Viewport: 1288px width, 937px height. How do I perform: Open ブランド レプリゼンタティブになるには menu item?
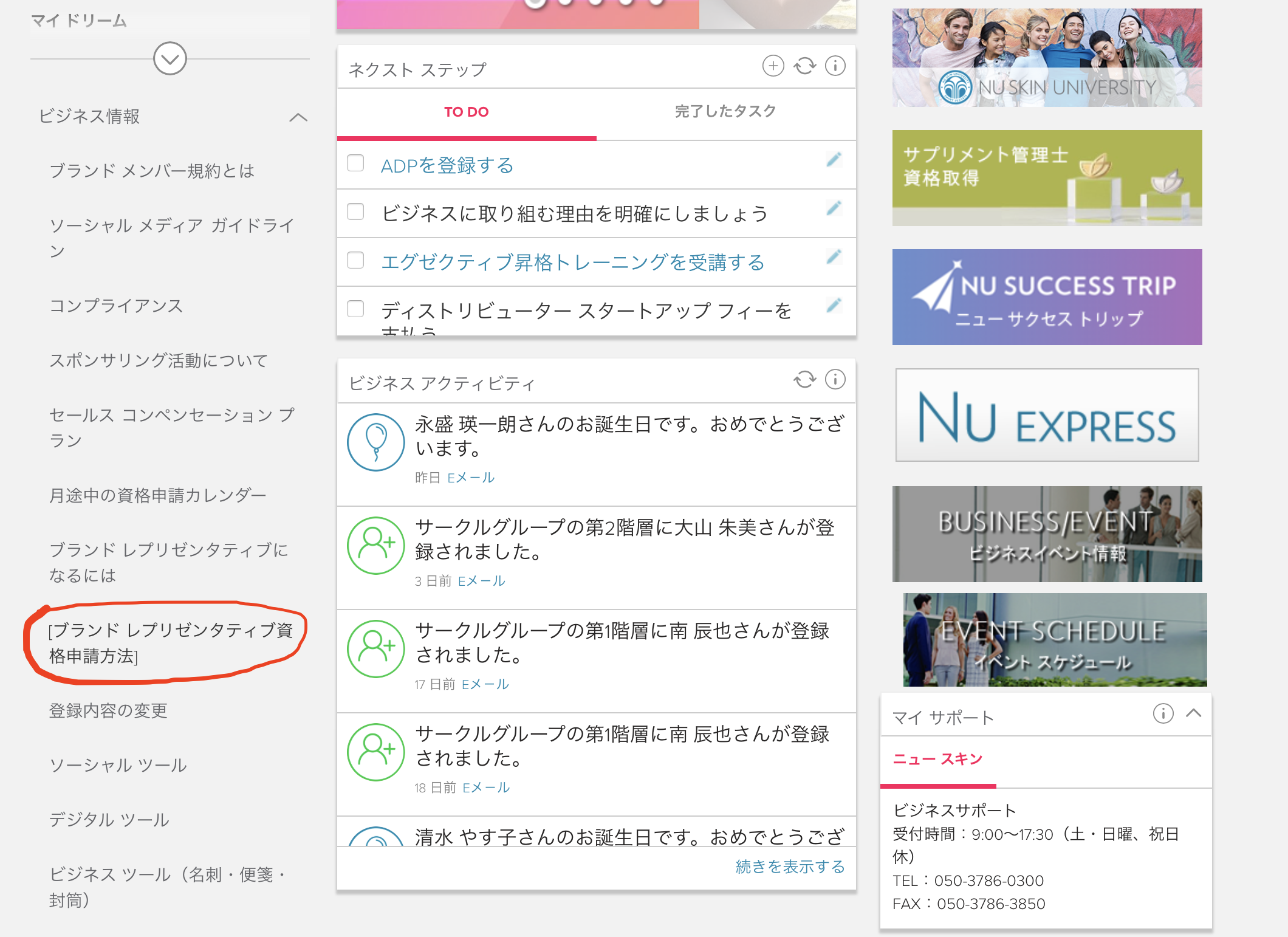tap(168, 563)
